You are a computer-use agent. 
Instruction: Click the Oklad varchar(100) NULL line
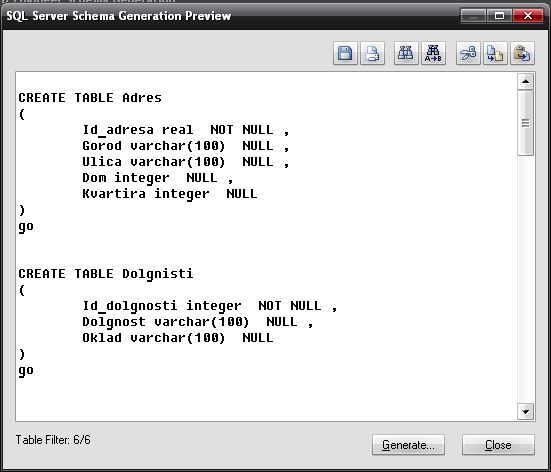pos(177,338)
